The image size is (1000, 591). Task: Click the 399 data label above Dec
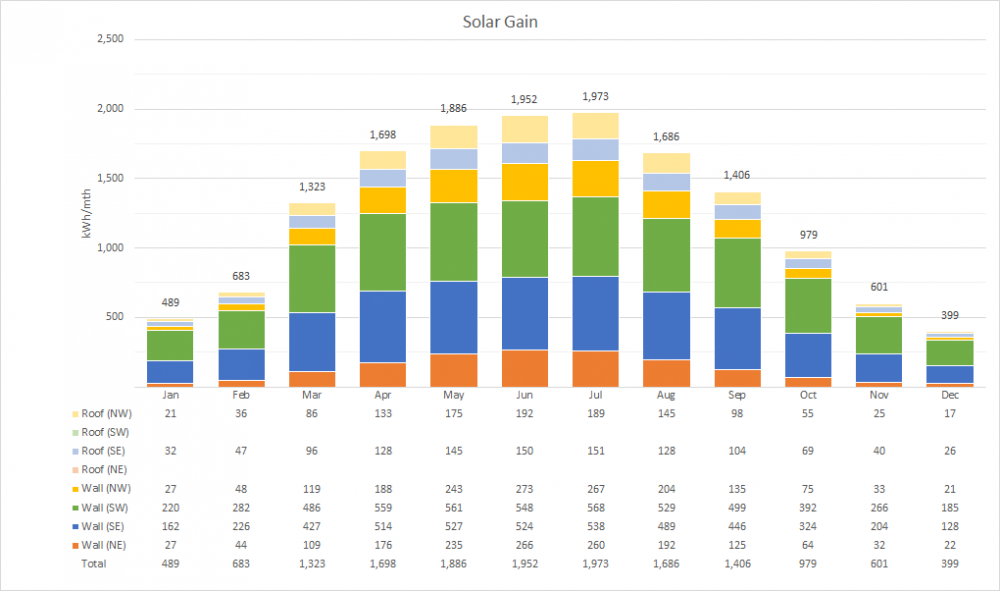click(950, 316)
